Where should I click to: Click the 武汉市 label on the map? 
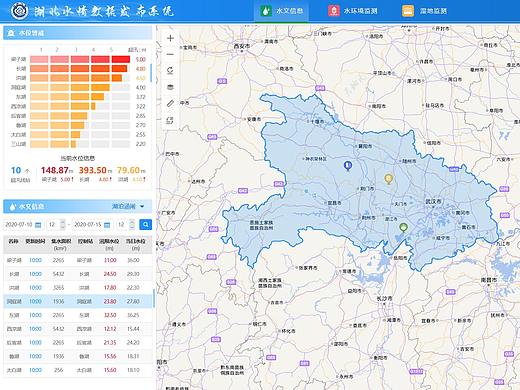point(433,201)
